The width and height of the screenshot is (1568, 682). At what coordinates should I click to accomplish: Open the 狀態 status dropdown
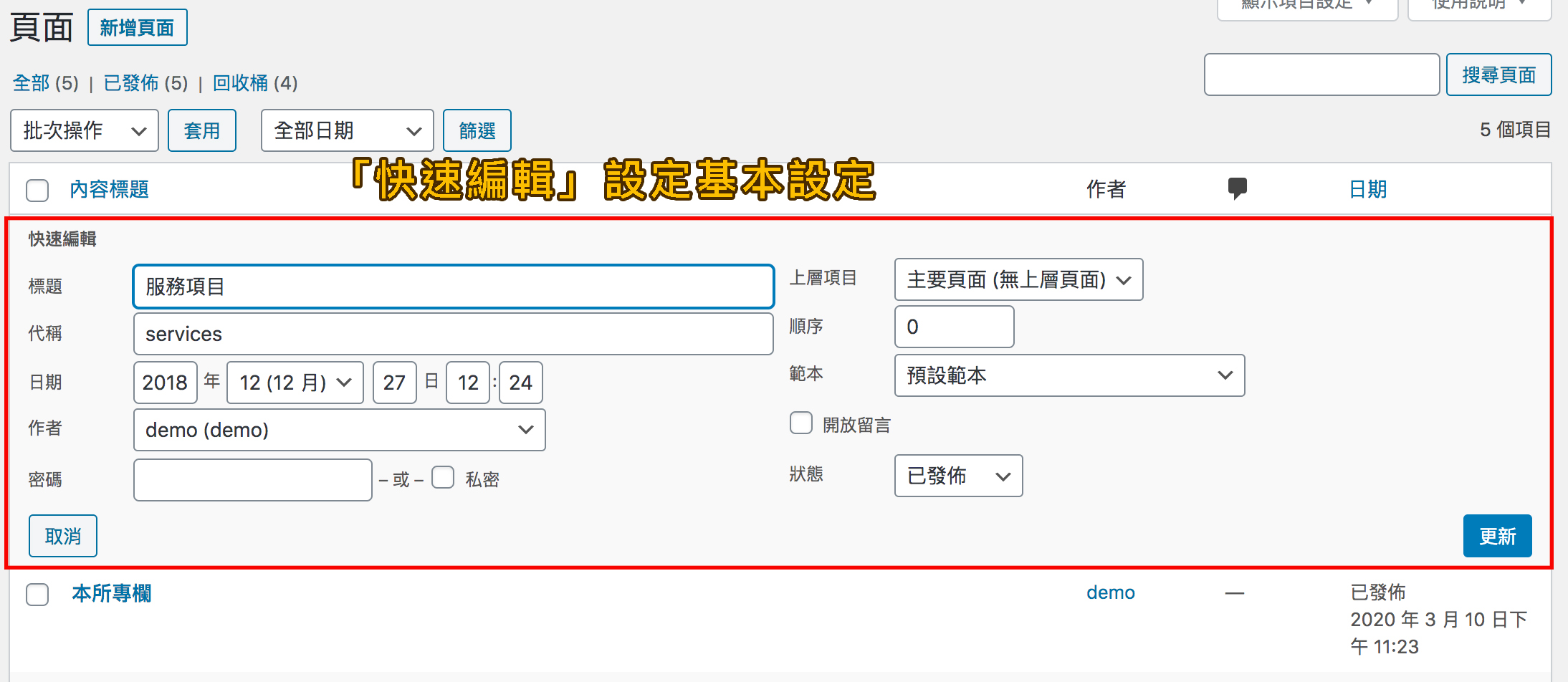coord(958,476)
